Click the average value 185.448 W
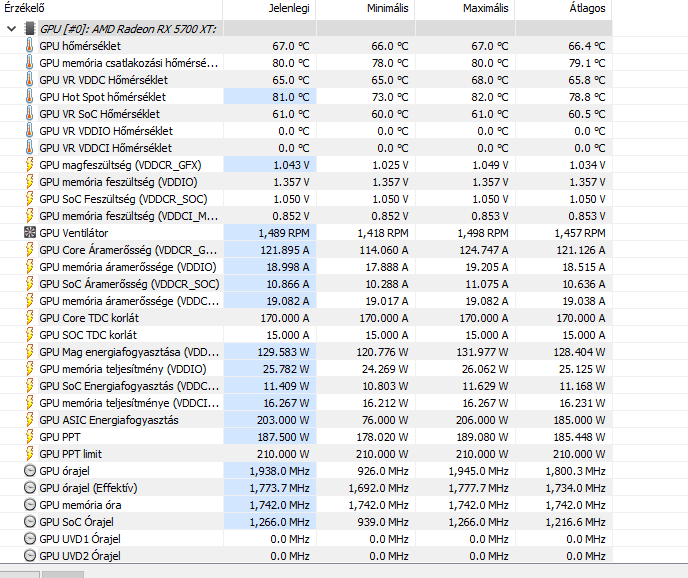Viewport: 688px width, 578px height. point(579,437)
